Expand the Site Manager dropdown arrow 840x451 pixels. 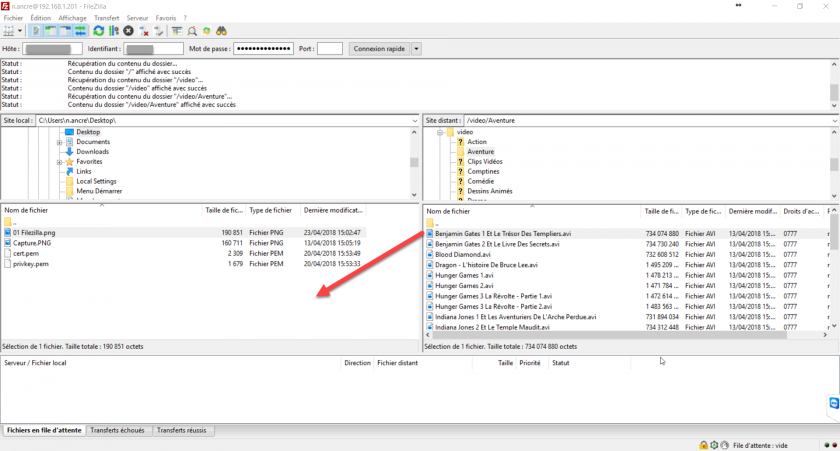pos(20,31)
